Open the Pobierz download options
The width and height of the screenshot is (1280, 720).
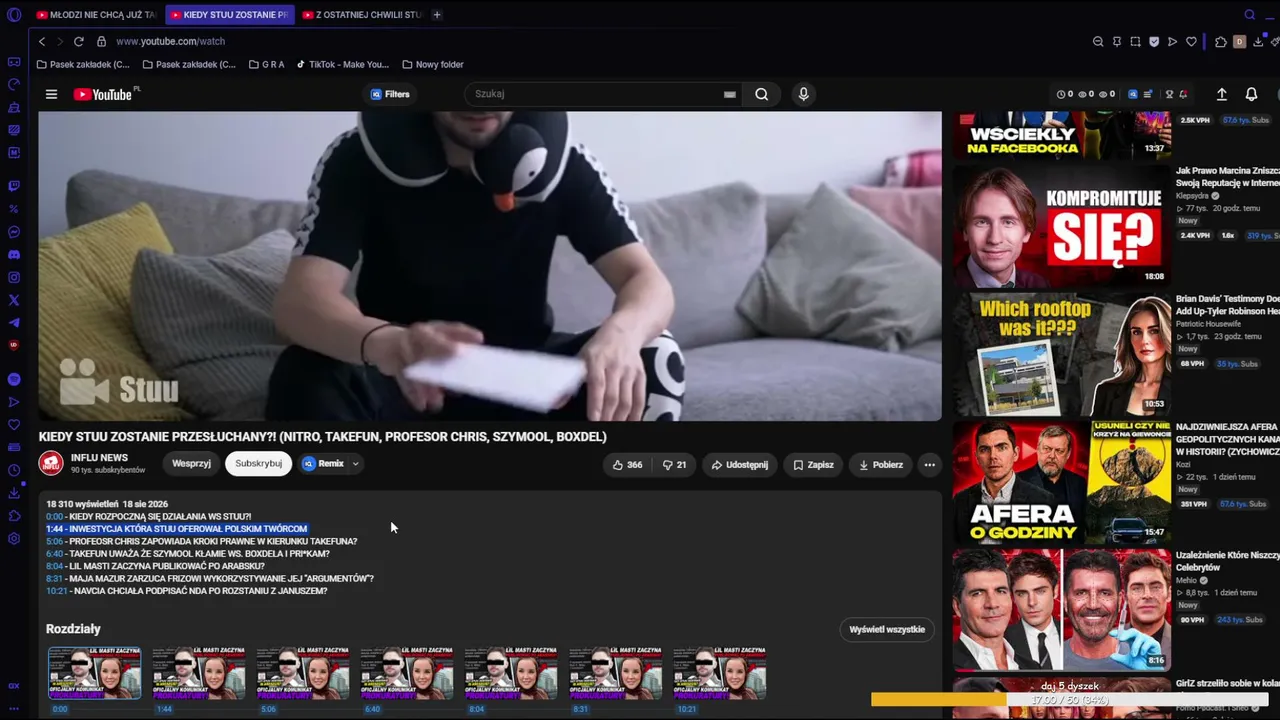(x=881, y=465)
